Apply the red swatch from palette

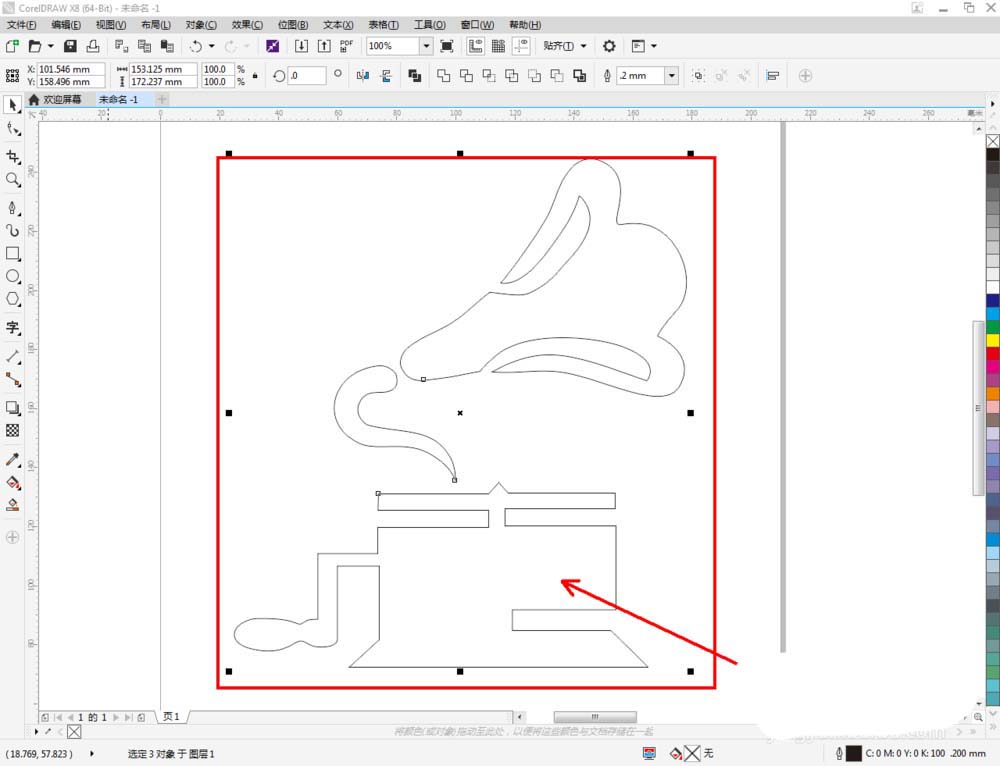993,353
